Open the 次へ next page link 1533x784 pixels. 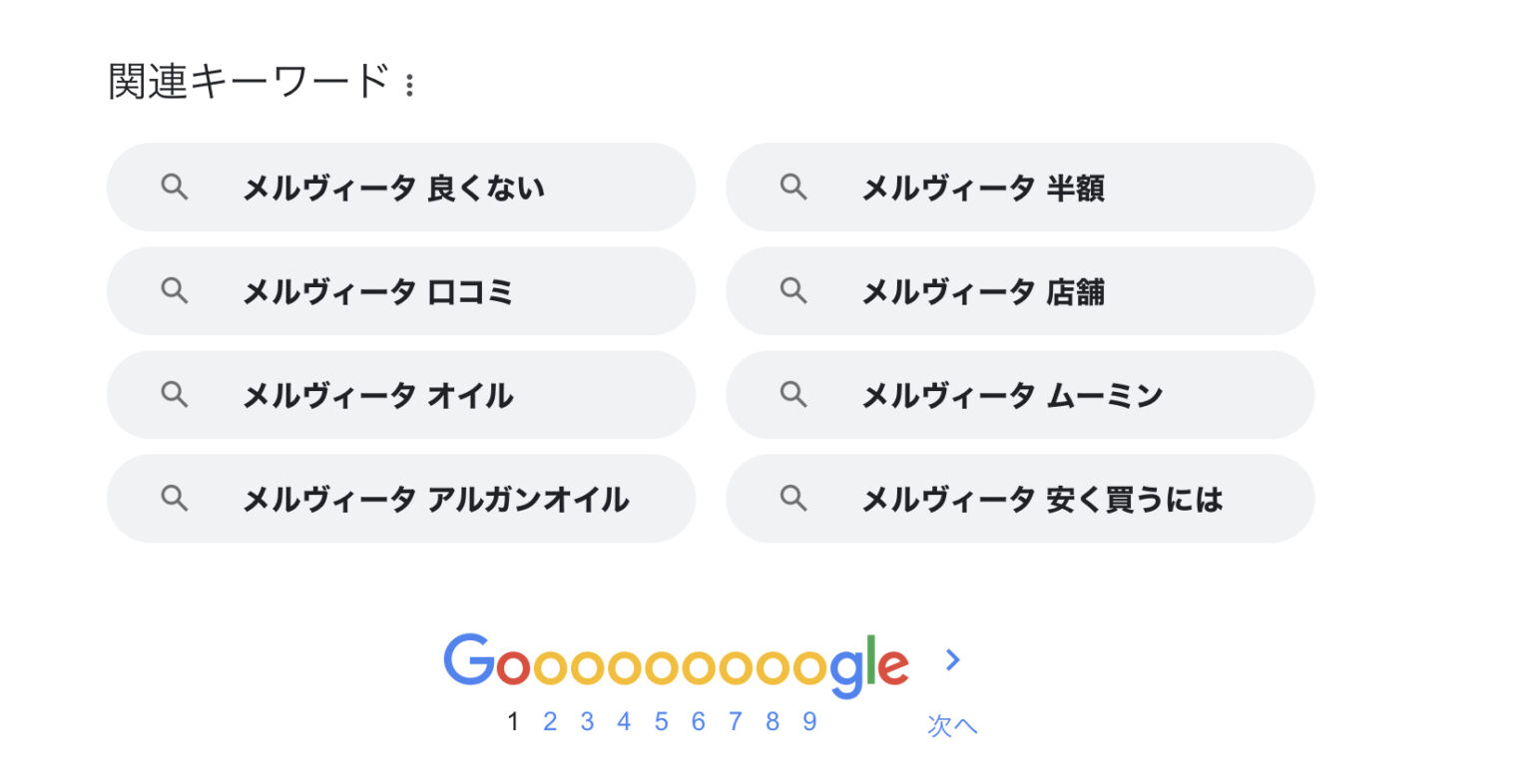click(952, 725)
